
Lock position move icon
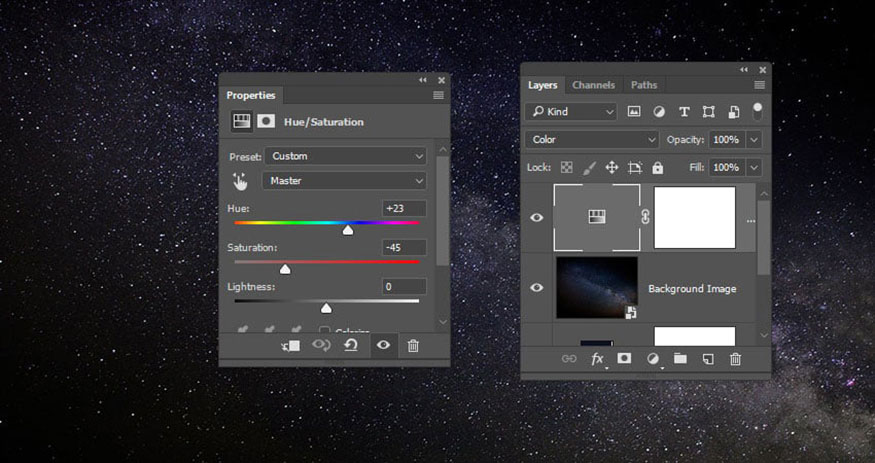pyautogui.click(x=612, y=167)
